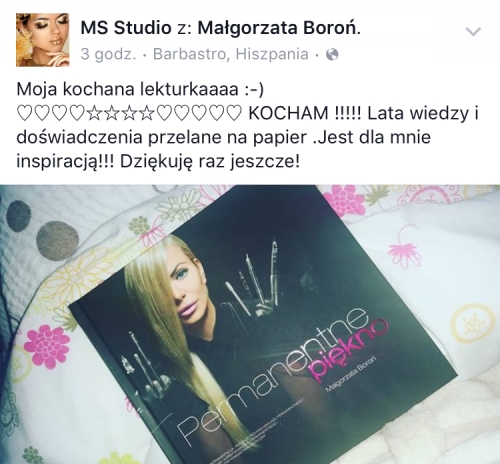Open Małgorzata Boroń's tagged profile link
500x464 pixels.
coord(279,28)
